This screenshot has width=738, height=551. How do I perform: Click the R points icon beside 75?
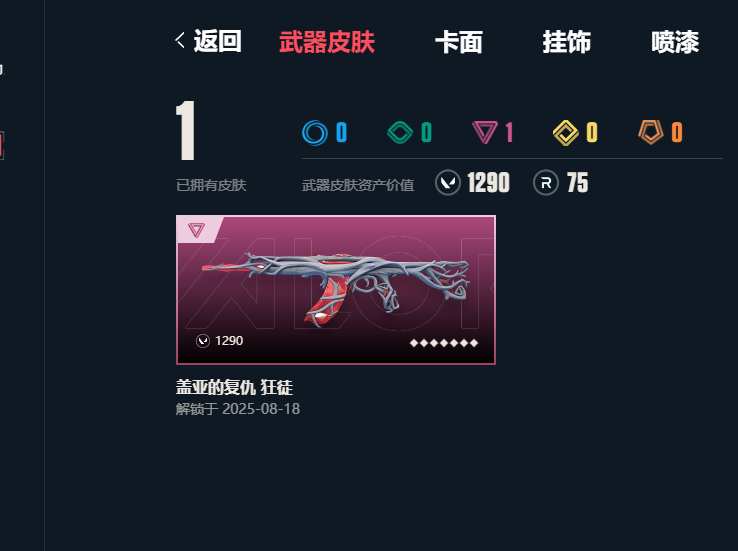coord(546,182)
